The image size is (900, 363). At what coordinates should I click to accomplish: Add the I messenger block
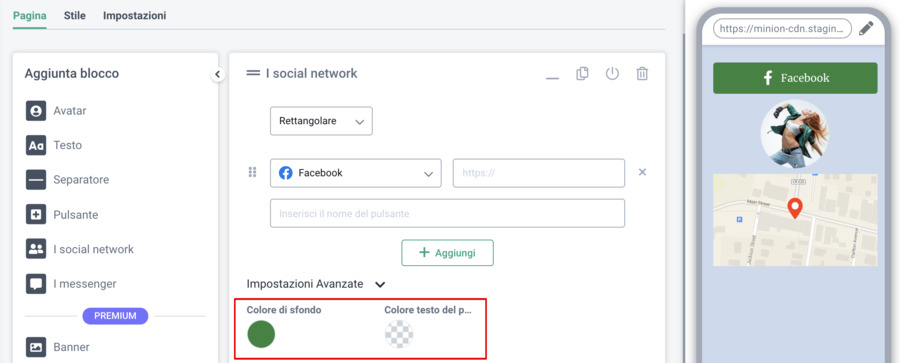[71, 284]
